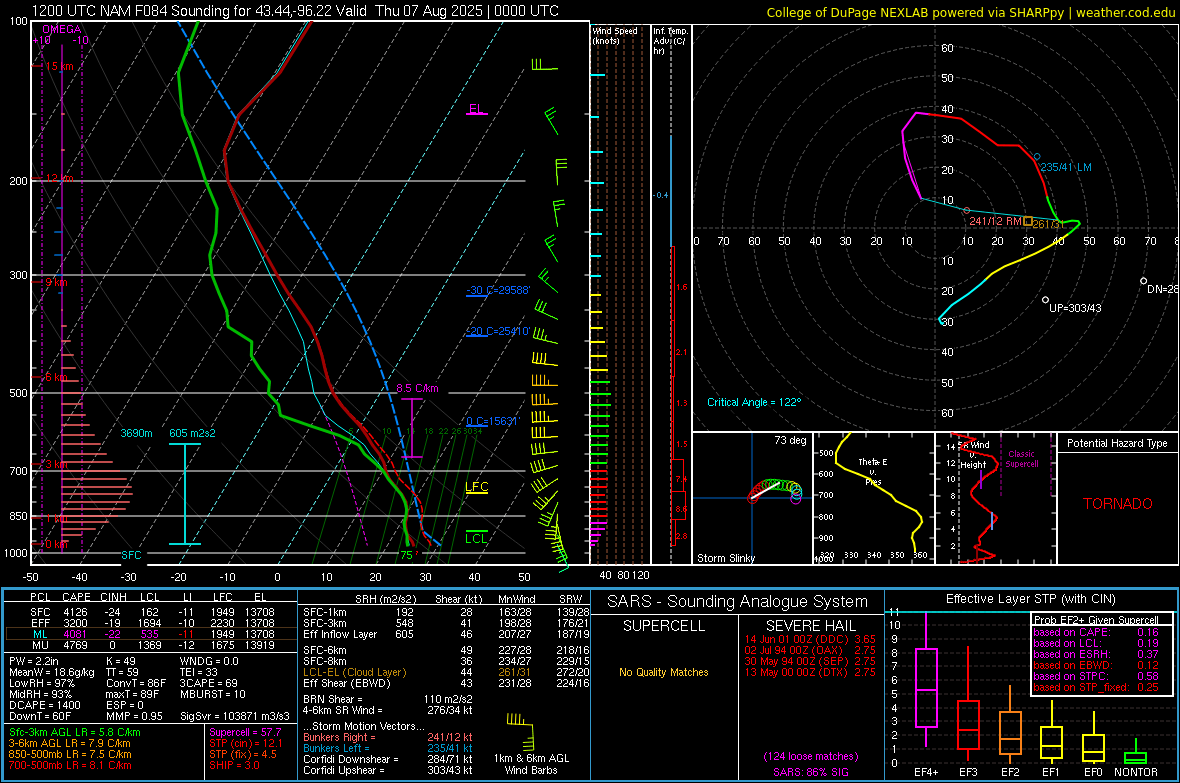Click the sounding title text at top
The image size is (1180, 783).
pyautogui.click(x=295, y=11)
